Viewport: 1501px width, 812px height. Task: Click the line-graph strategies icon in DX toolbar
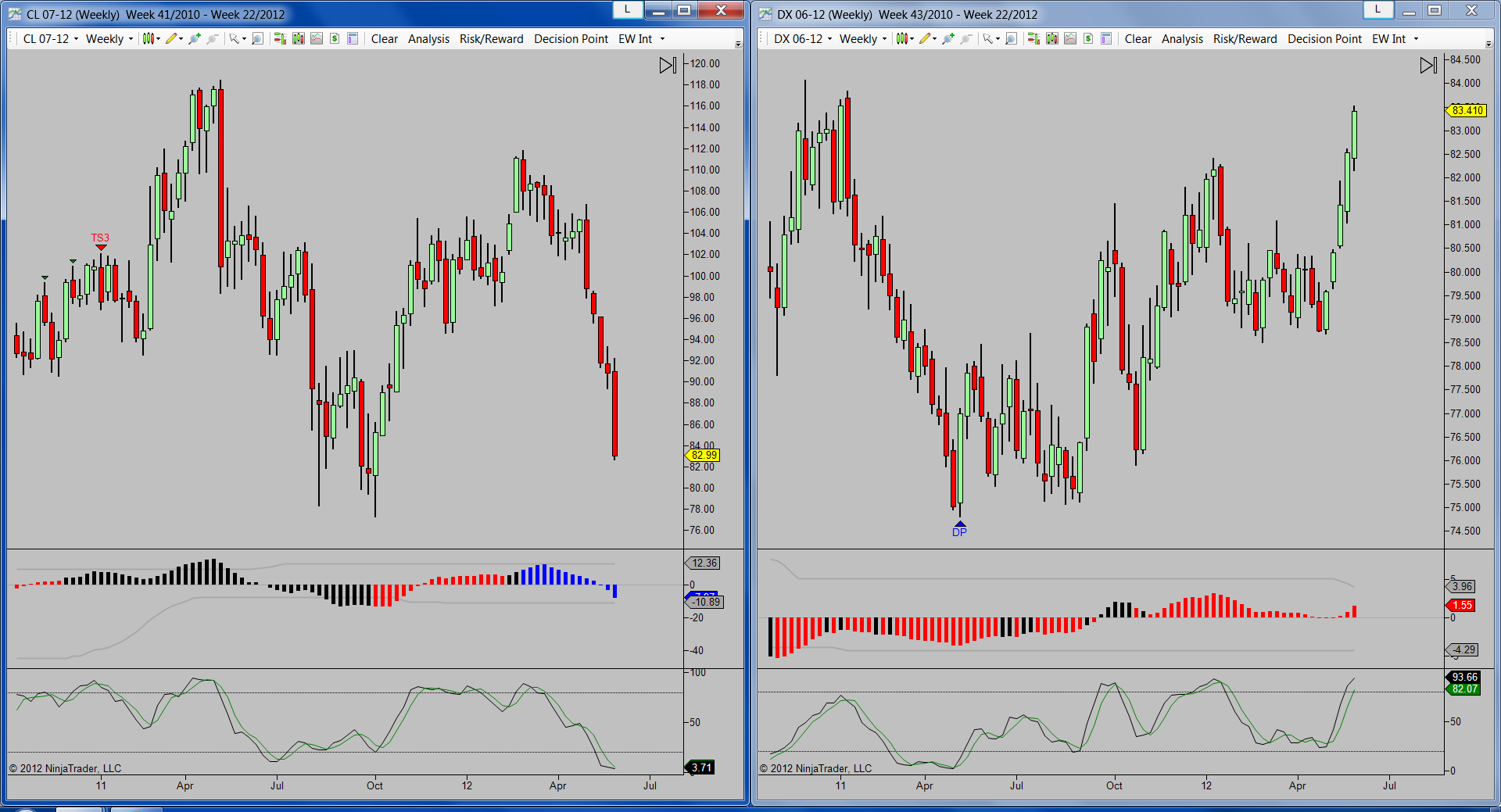[x=1070, y=38]
